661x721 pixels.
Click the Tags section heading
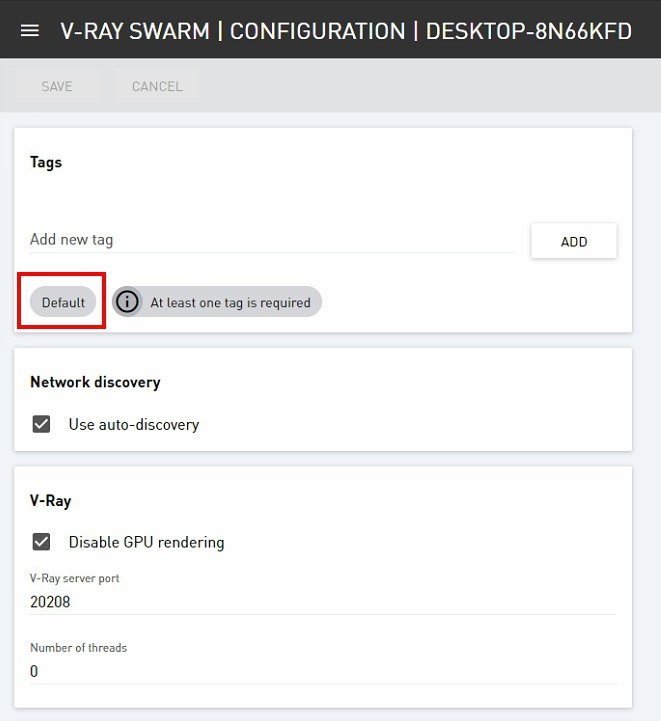(46, 162)
